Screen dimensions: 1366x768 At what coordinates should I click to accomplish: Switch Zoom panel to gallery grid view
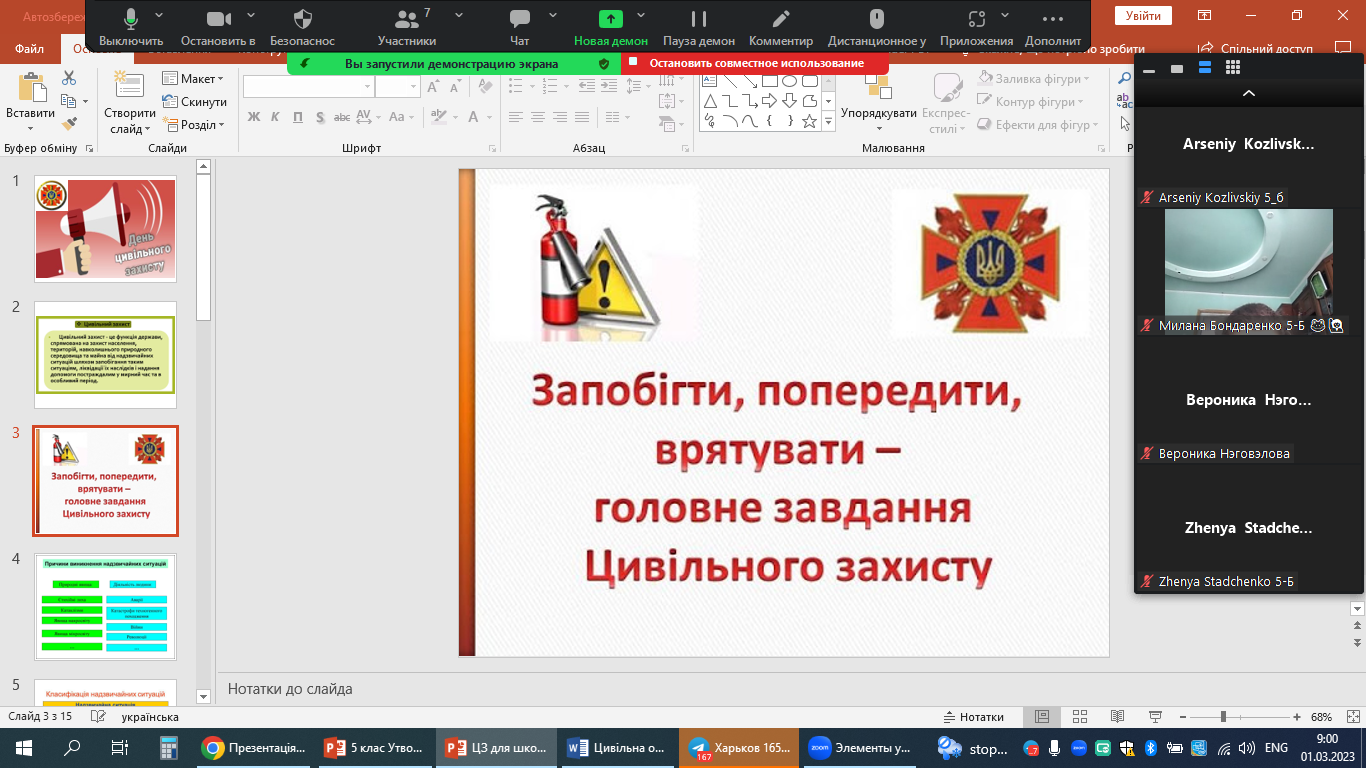1233,67
